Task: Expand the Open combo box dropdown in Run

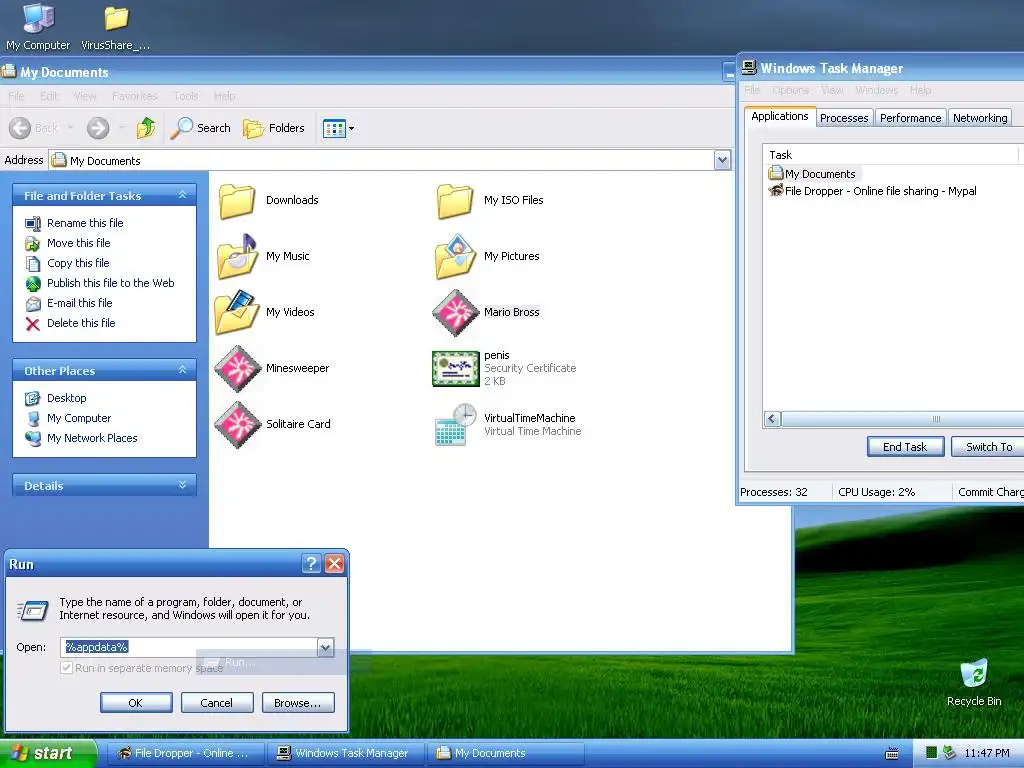Action: coord(325,647)
